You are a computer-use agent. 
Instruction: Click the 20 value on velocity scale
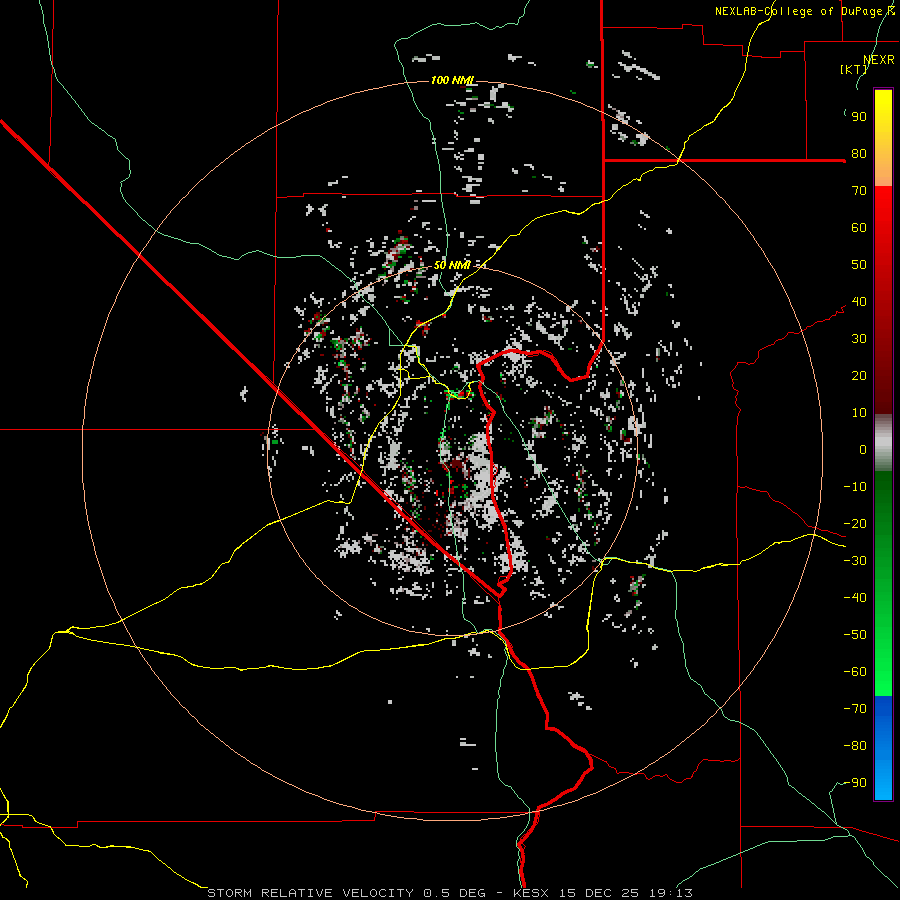pos(859,376)
